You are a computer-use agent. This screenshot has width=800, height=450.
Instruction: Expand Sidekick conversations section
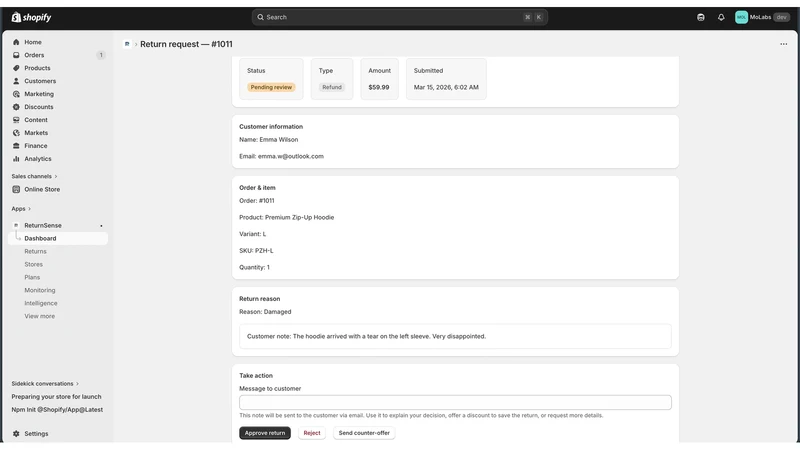coord(45,384)
